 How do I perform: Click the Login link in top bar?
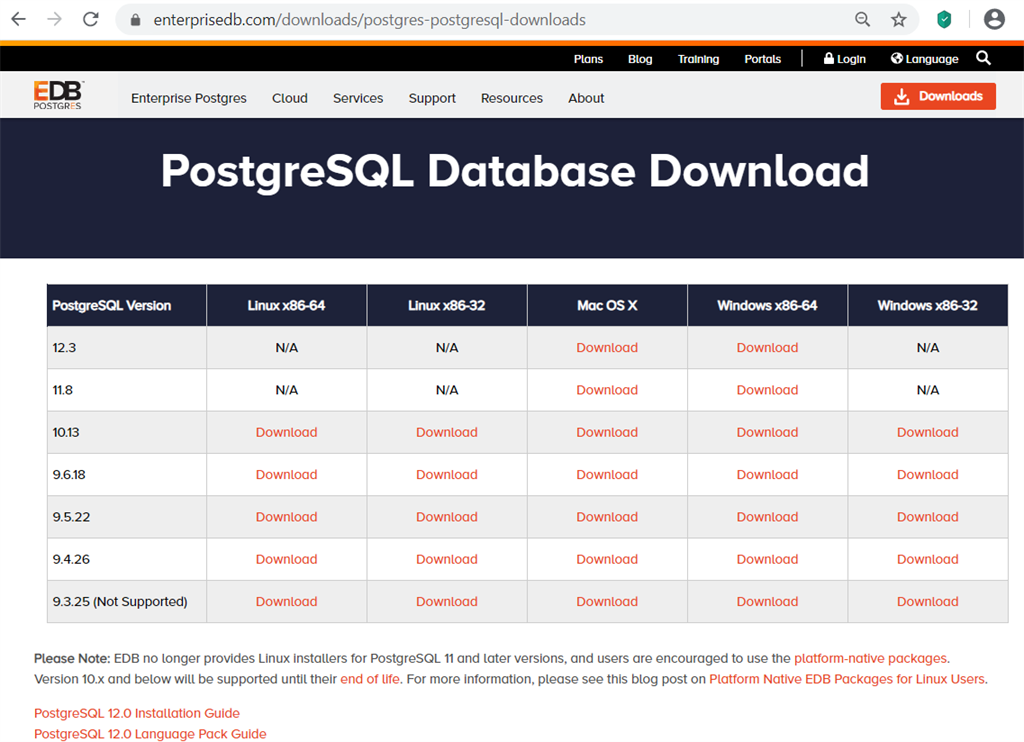[845, 59]
